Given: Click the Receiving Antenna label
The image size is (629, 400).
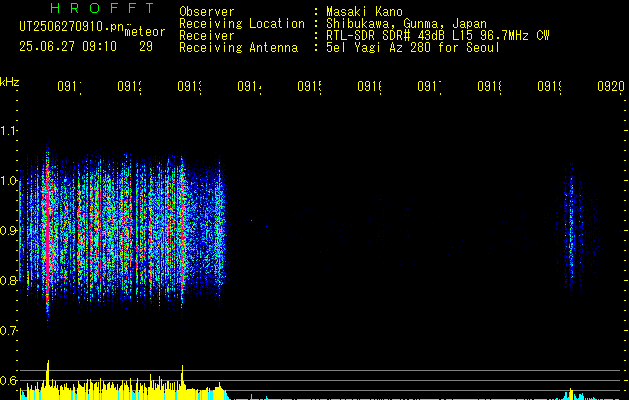Looking at the screenshot, I should click(239, 48).
